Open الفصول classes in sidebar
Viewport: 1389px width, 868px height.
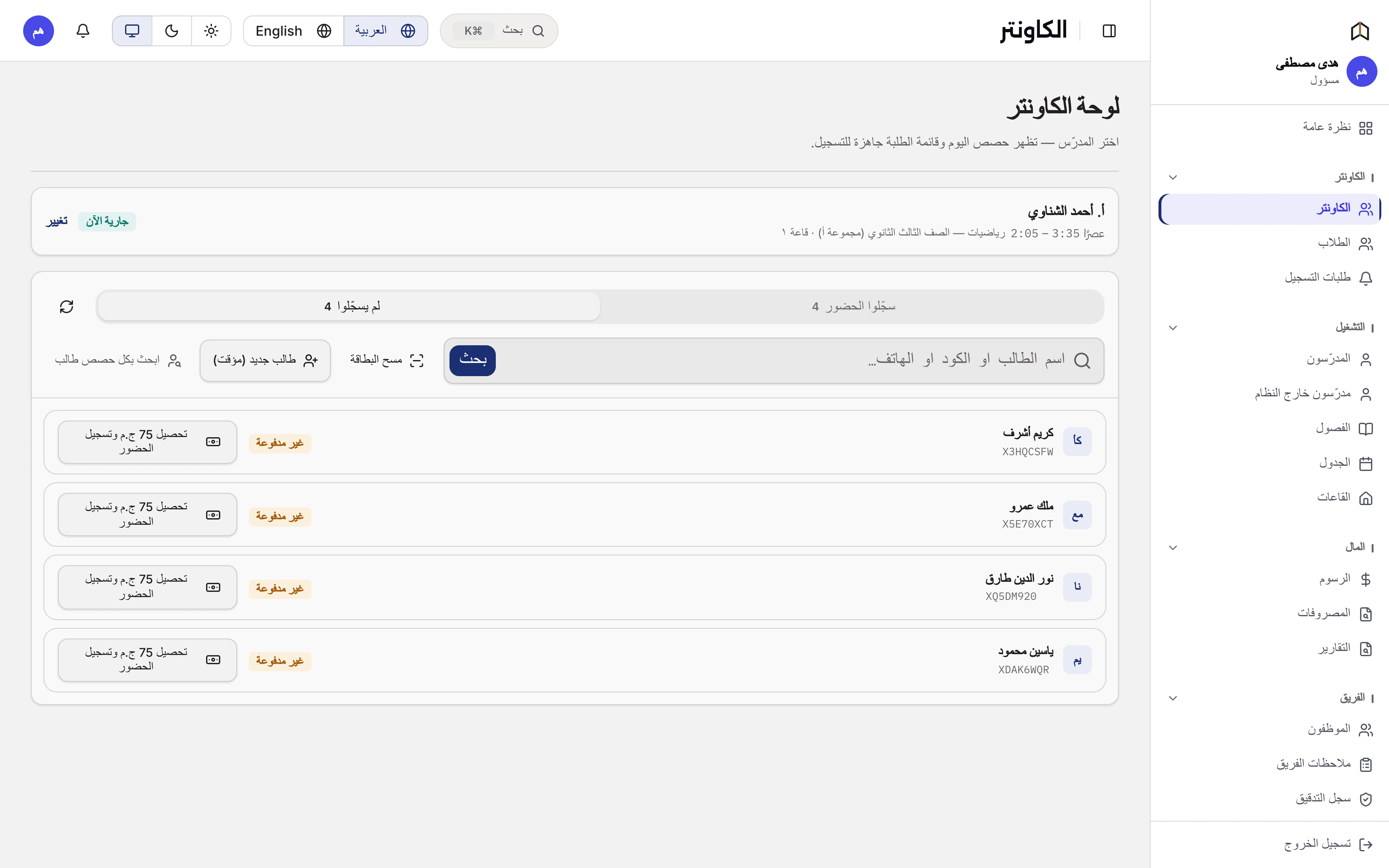(x=1270, y=428)
